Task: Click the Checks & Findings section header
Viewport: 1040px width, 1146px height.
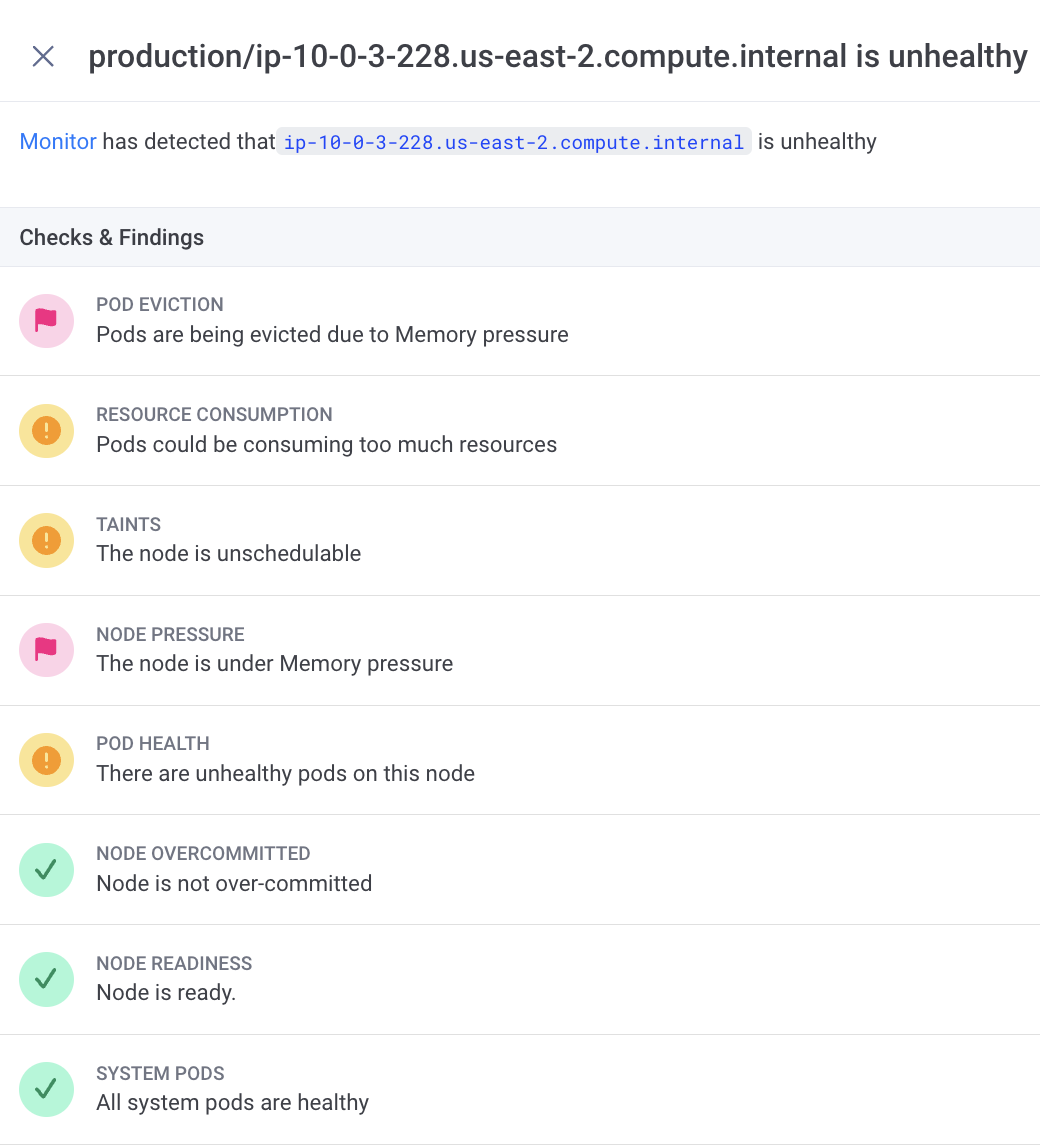Action: pos(112,238)
